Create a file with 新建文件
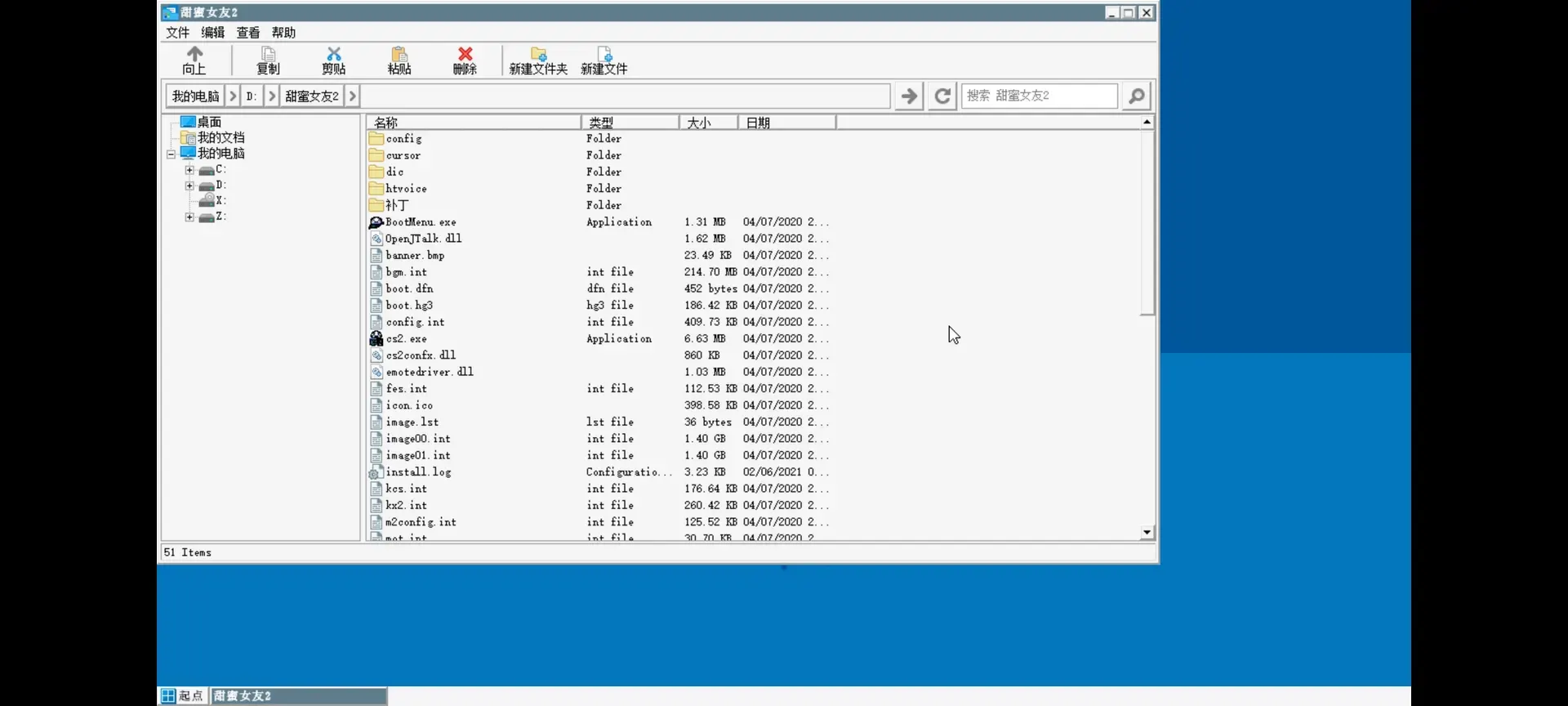 point(604,60)
